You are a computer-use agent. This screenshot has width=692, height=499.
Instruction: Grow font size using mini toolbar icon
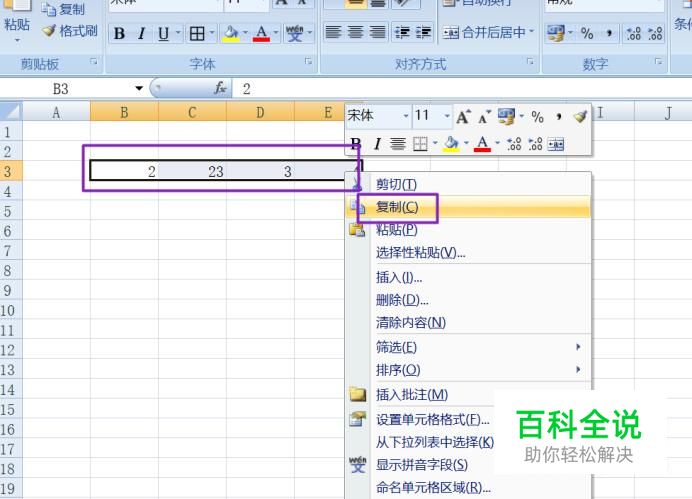(463, 117)
